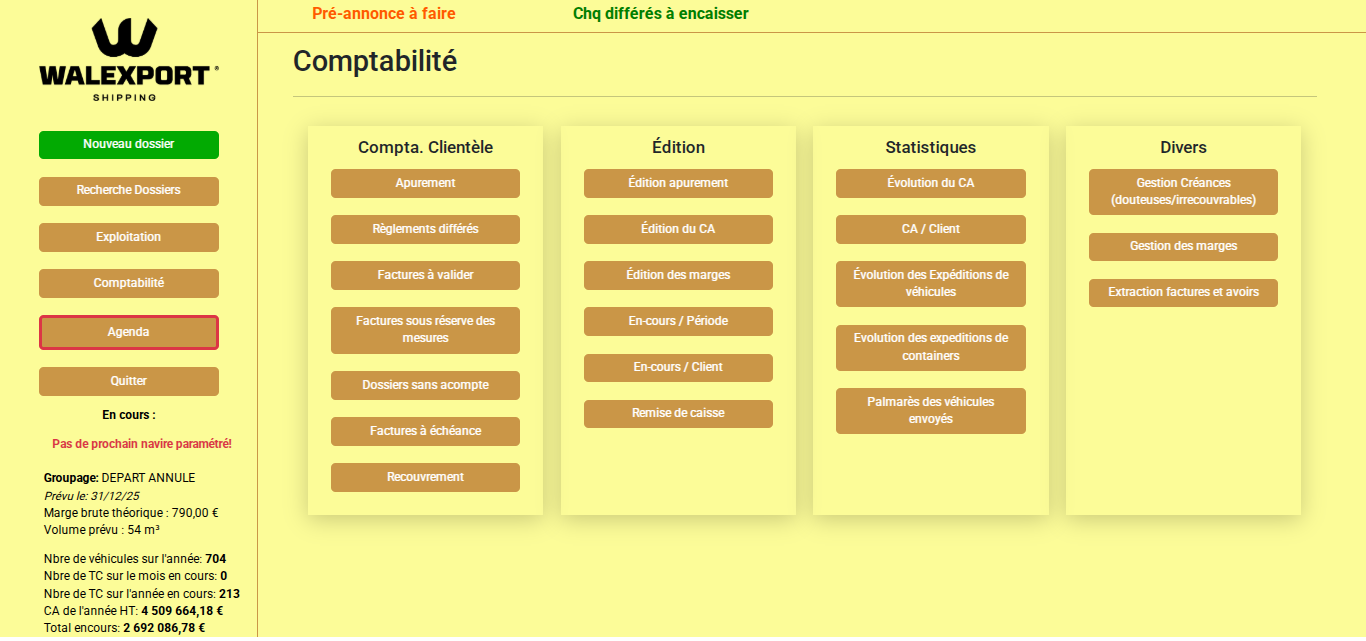Open the Exploitation section
The width and height of the screenshot is (1366, 641).
(x=128, y=237)
